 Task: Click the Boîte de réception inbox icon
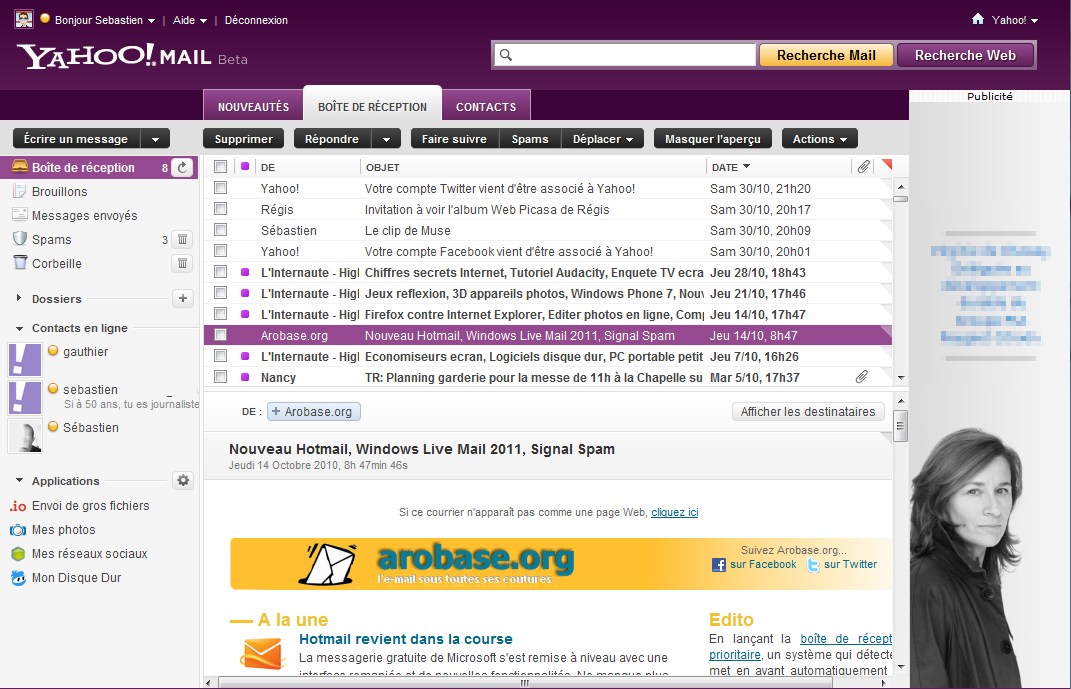[x=20, y=167]
